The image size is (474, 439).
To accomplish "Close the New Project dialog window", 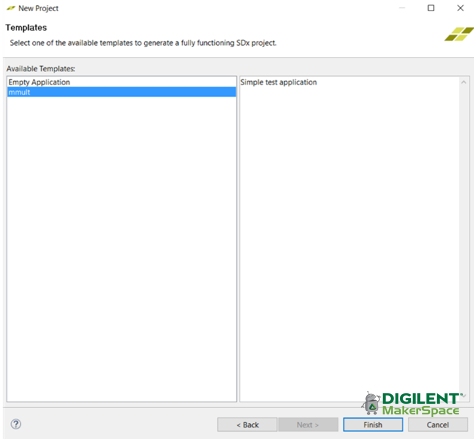I will click(460, 8).
